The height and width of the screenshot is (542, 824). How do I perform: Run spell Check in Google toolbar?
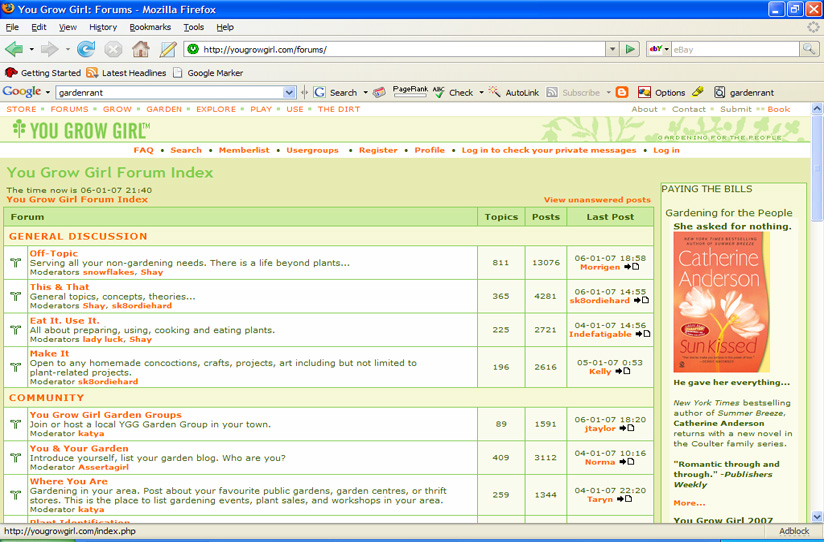454,93
